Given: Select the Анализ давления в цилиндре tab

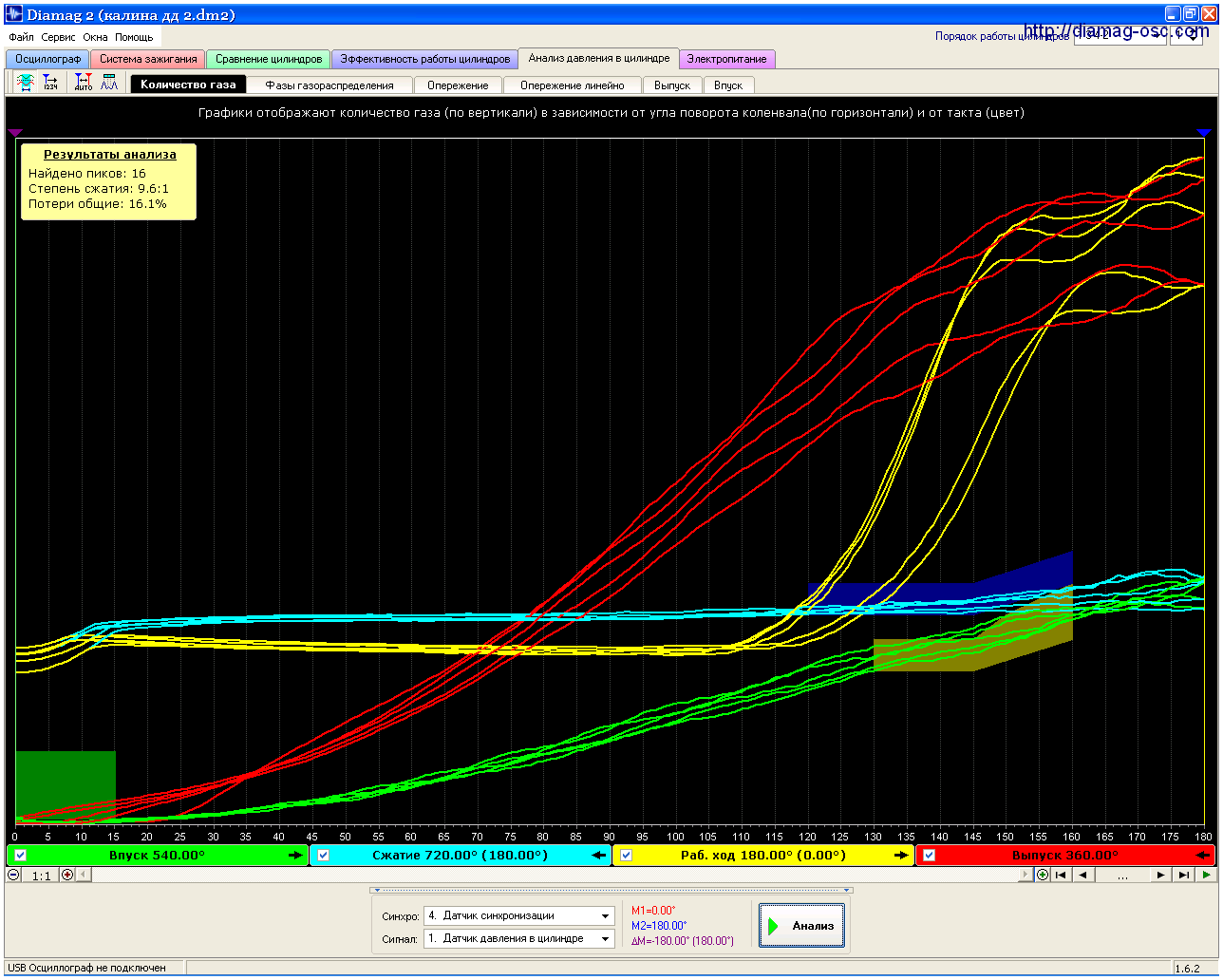Looking at the screenshot, I should (599, 58).
